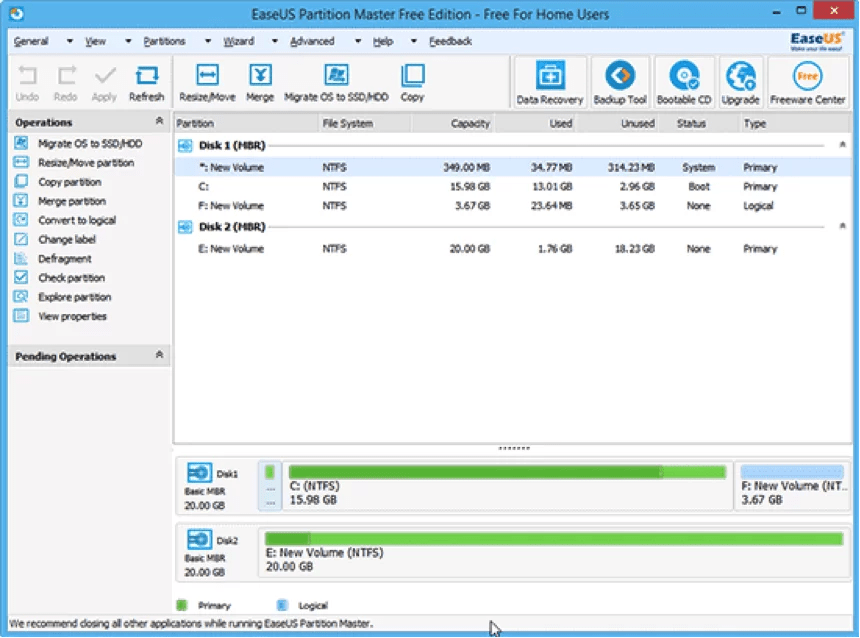
Task: Open the Partitions menu
Action: [165, 42]
